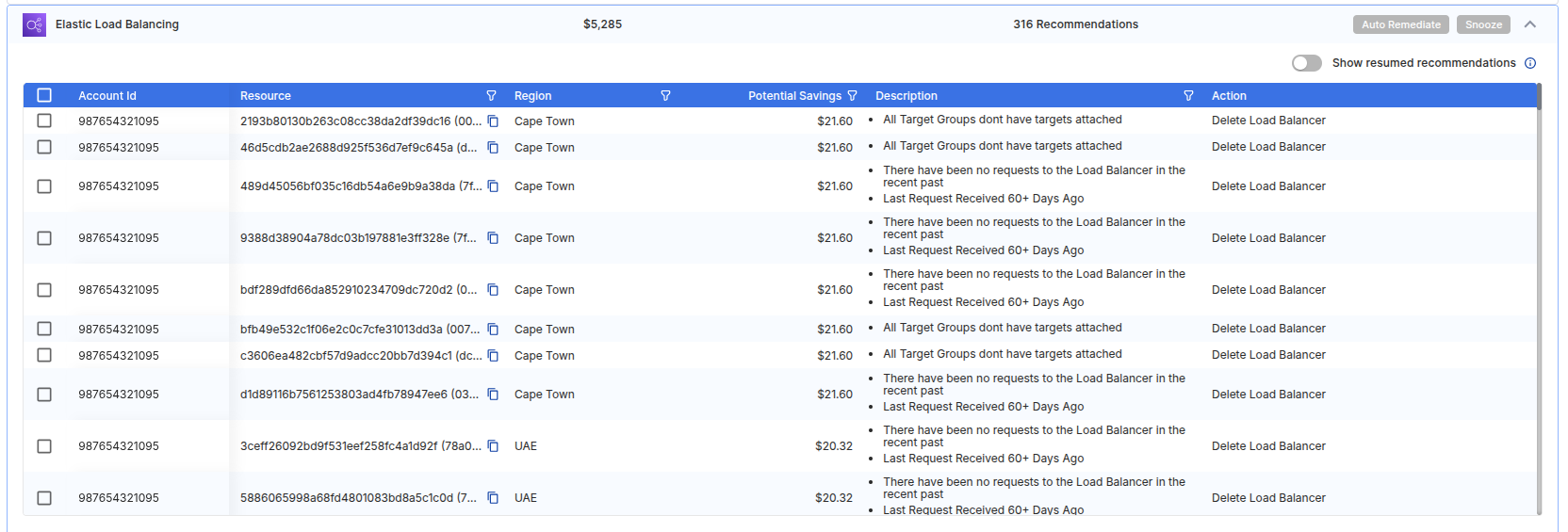Image resolution: width=1568 pixels, height=532 pixels.
Task: Open the Region column filter
Action: coord(665,96)
